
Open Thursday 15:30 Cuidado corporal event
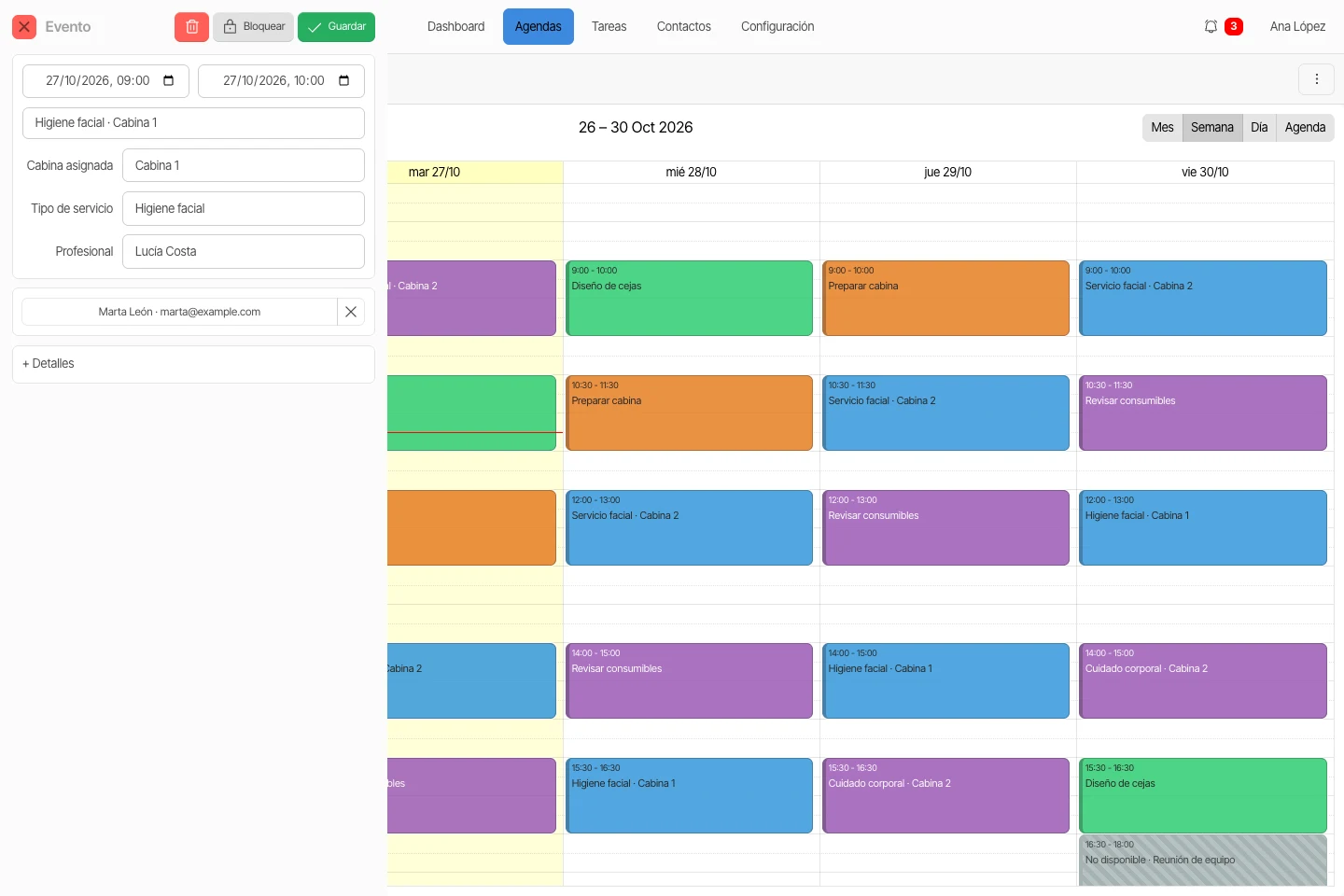coord(945,796)
